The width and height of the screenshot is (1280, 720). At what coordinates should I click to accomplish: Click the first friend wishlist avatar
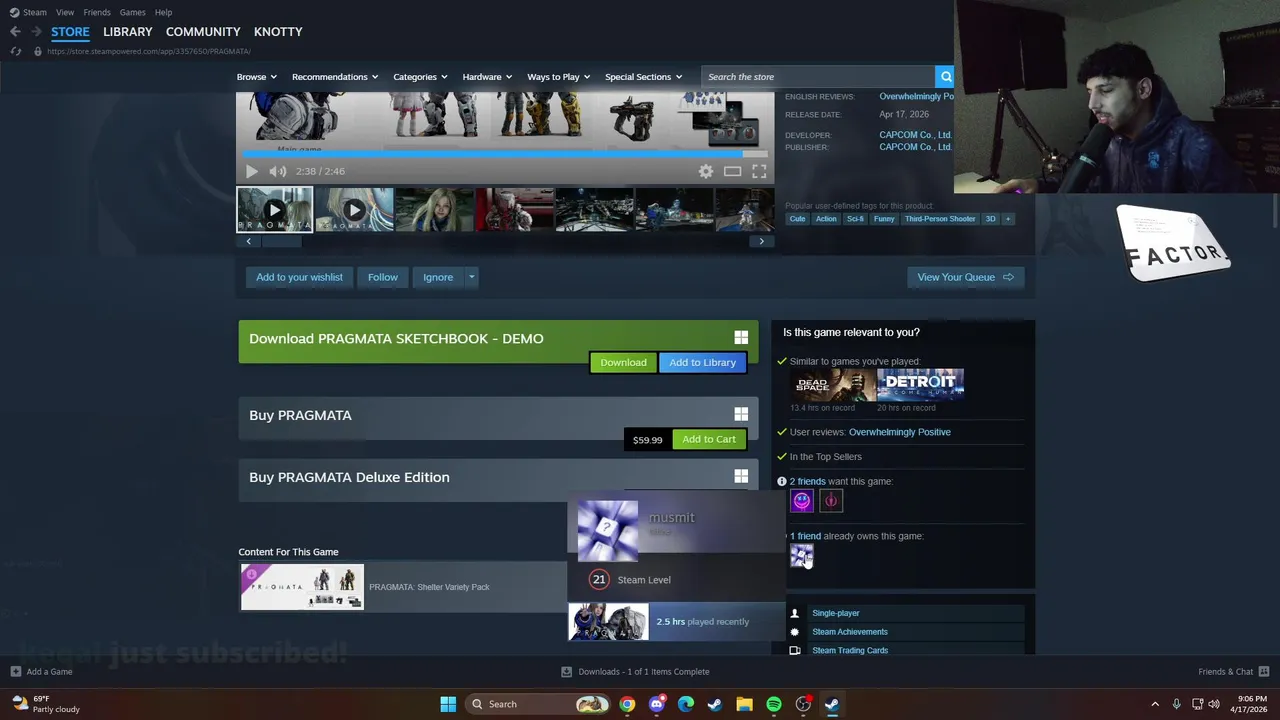(802, 501)
